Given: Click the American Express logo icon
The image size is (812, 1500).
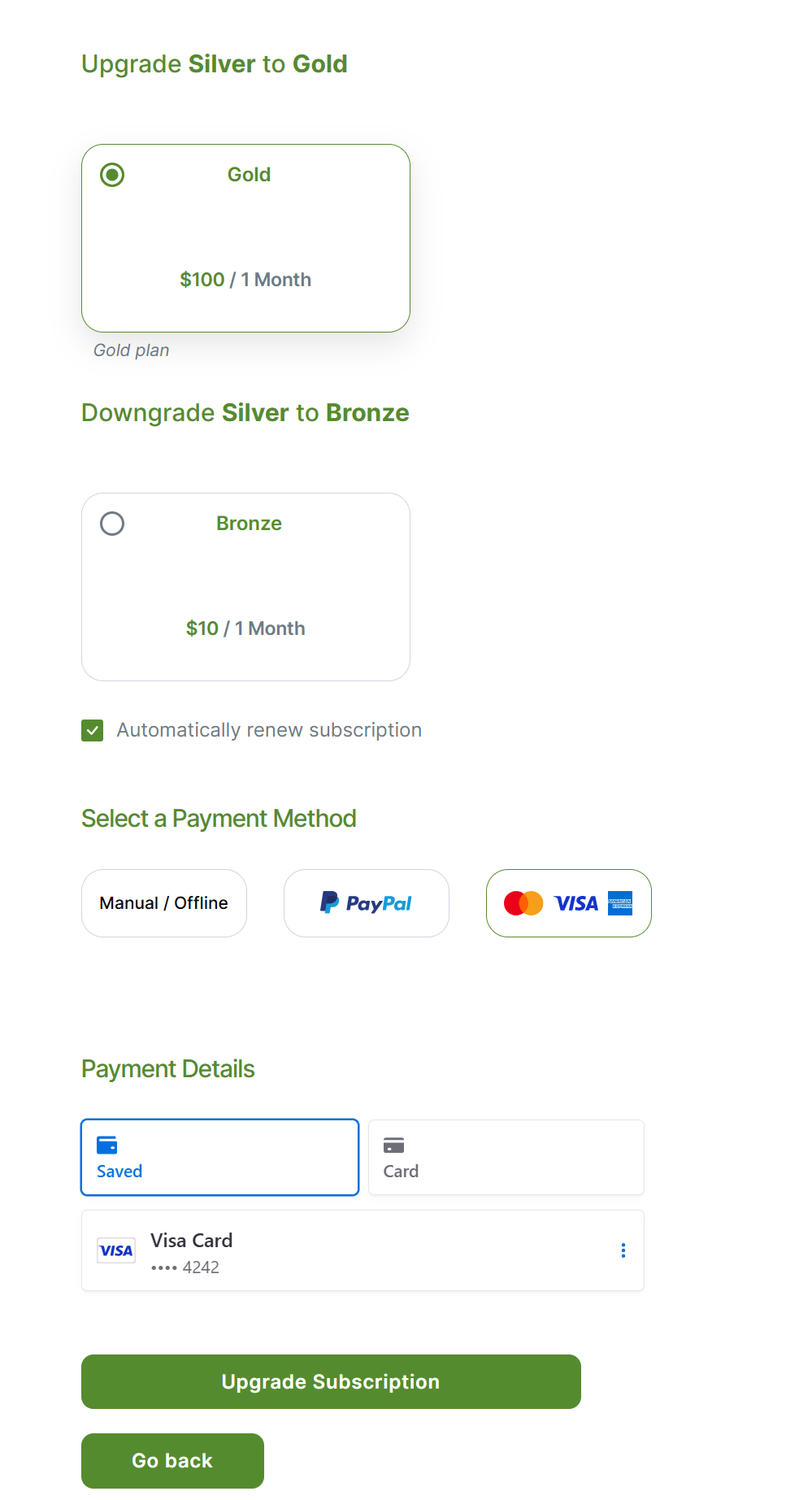Looking at the screenshot, I should [620, 903].
